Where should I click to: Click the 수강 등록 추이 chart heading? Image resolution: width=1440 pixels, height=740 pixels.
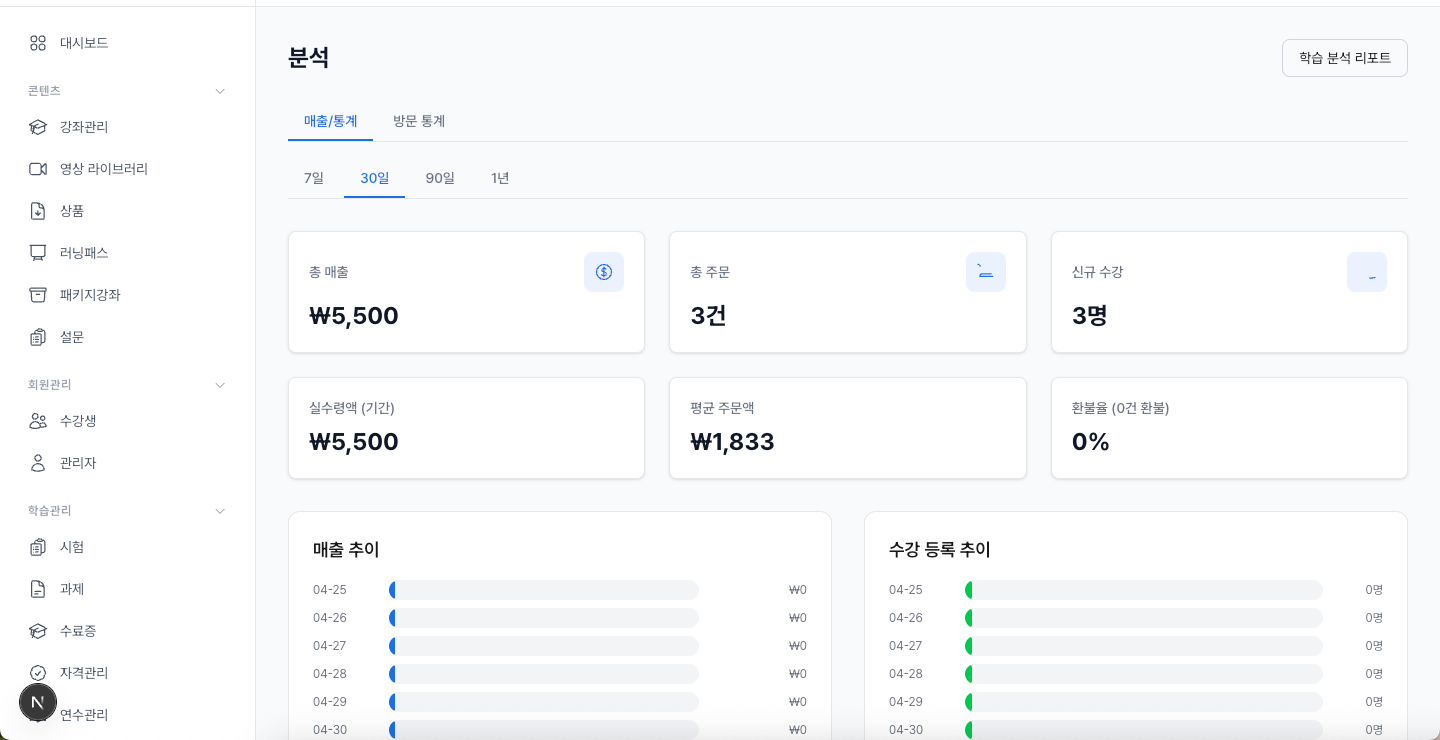(x=940, y=550)
